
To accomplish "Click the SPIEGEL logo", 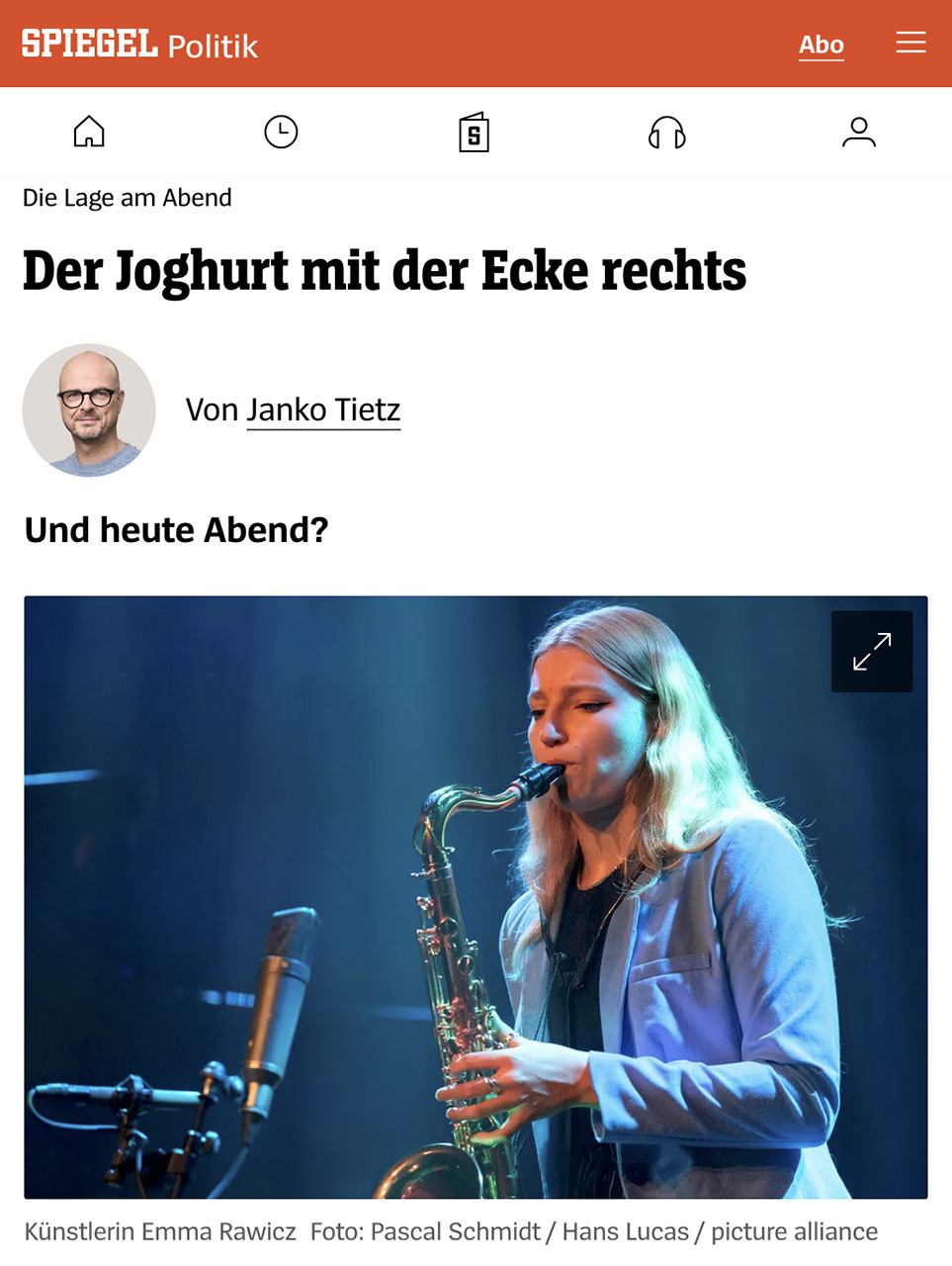I will pyautogui.click(x=90, y=44).
